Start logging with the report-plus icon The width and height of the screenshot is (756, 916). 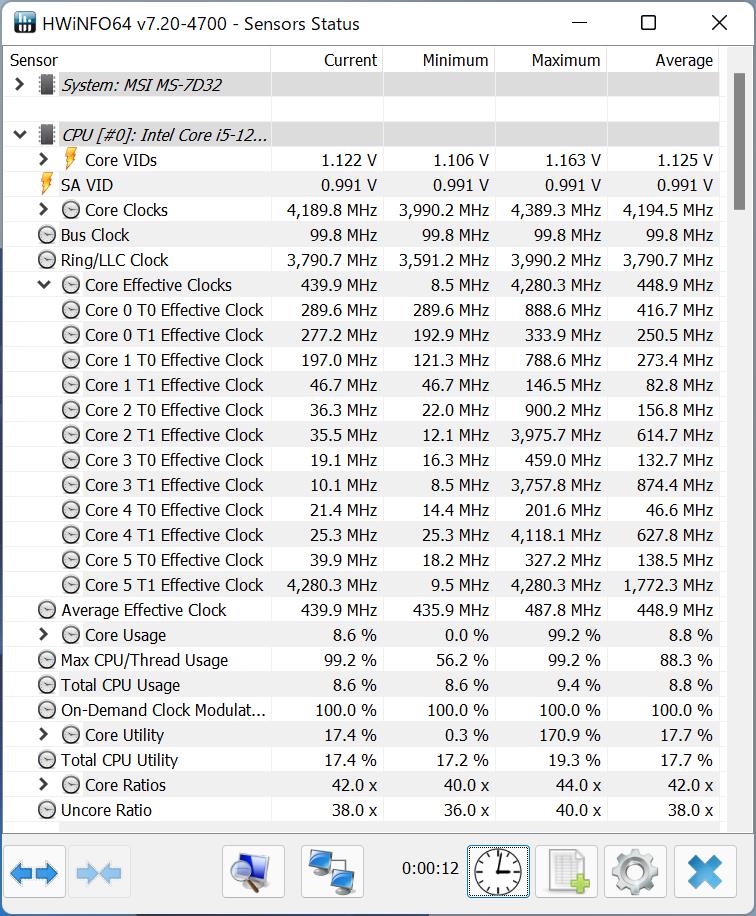click(566, 871)
